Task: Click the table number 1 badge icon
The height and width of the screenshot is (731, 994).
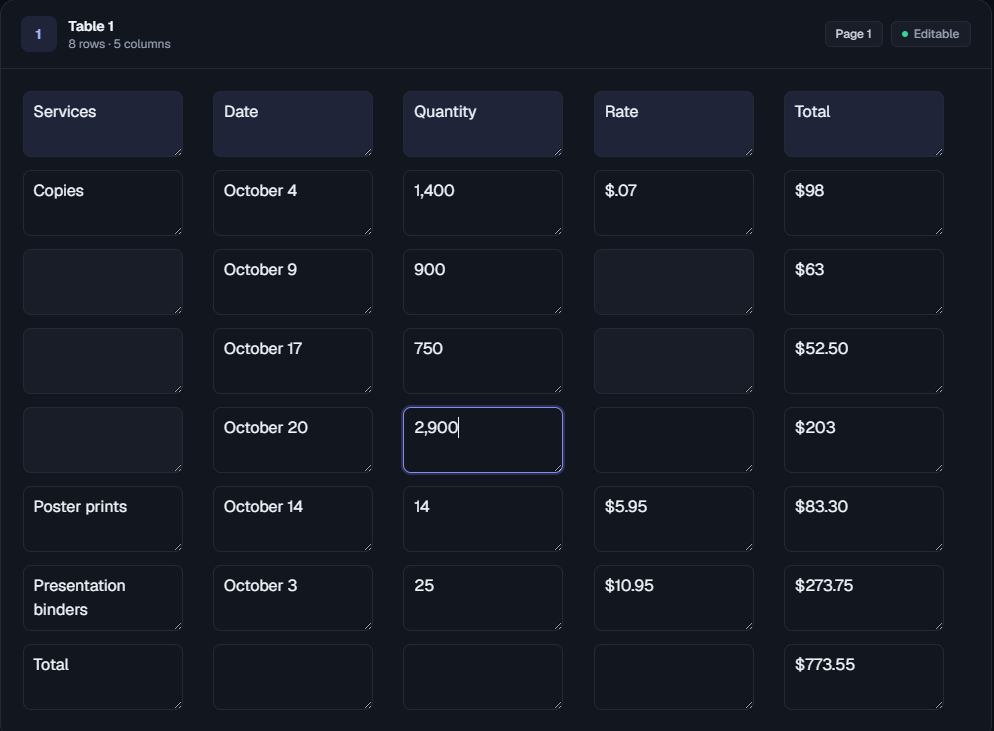Action: tap(39, 34)
